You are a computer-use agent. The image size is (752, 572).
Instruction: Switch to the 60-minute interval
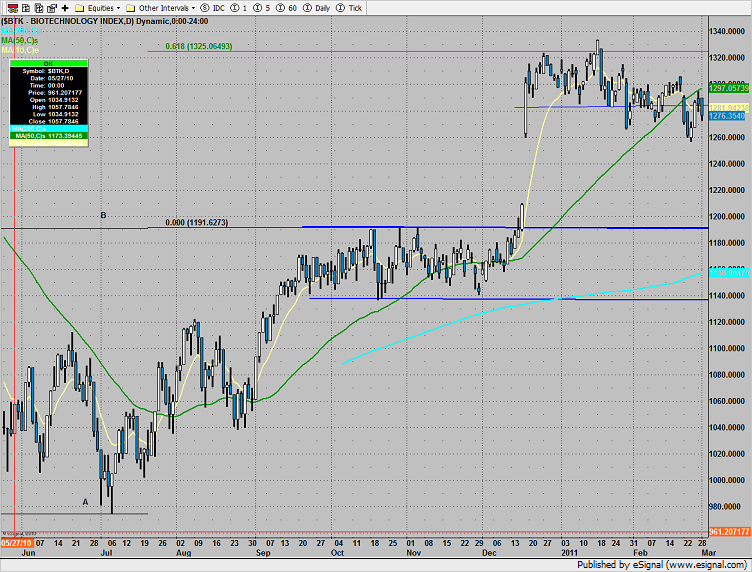[x=287, y=8]
